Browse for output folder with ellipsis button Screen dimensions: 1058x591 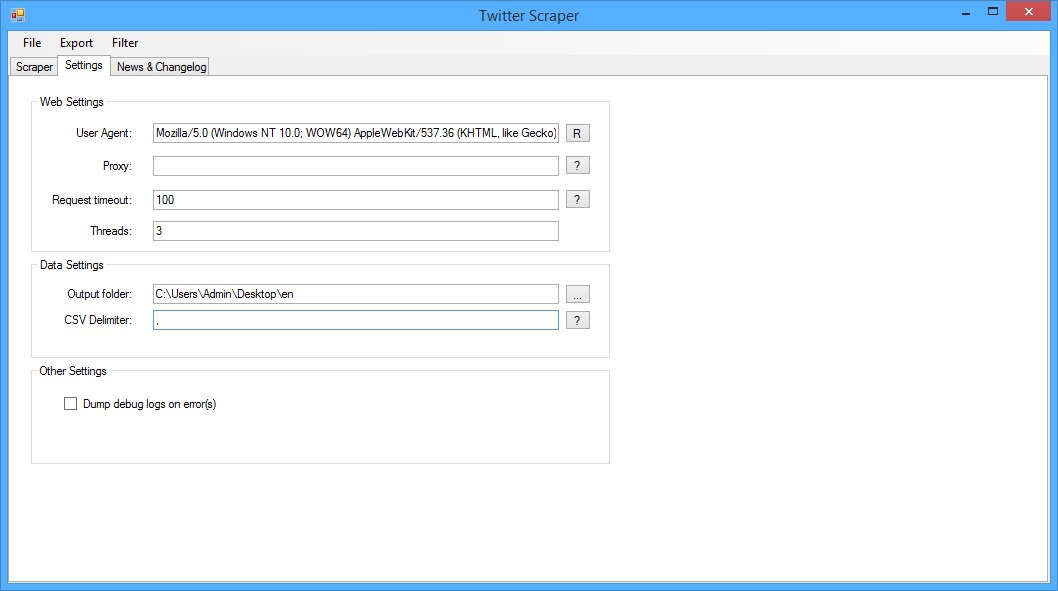577,294
